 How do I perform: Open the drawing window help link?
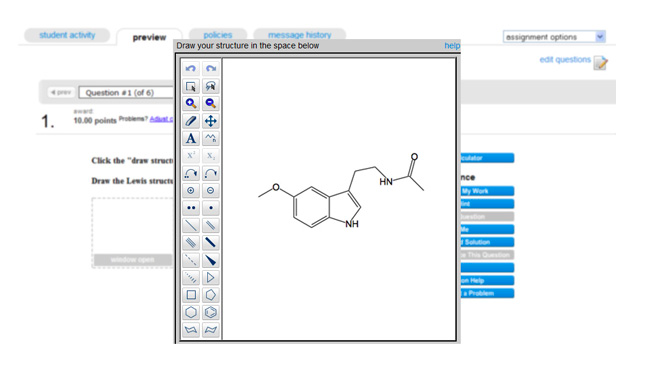(452, 46)
